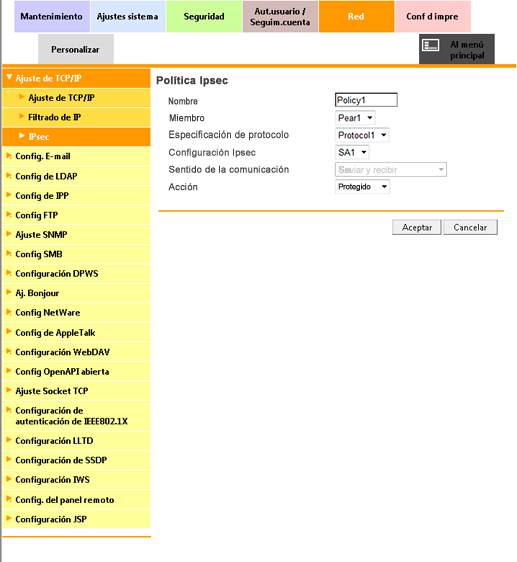Open the Seguridad tab
517x562 pixels.
204,16
